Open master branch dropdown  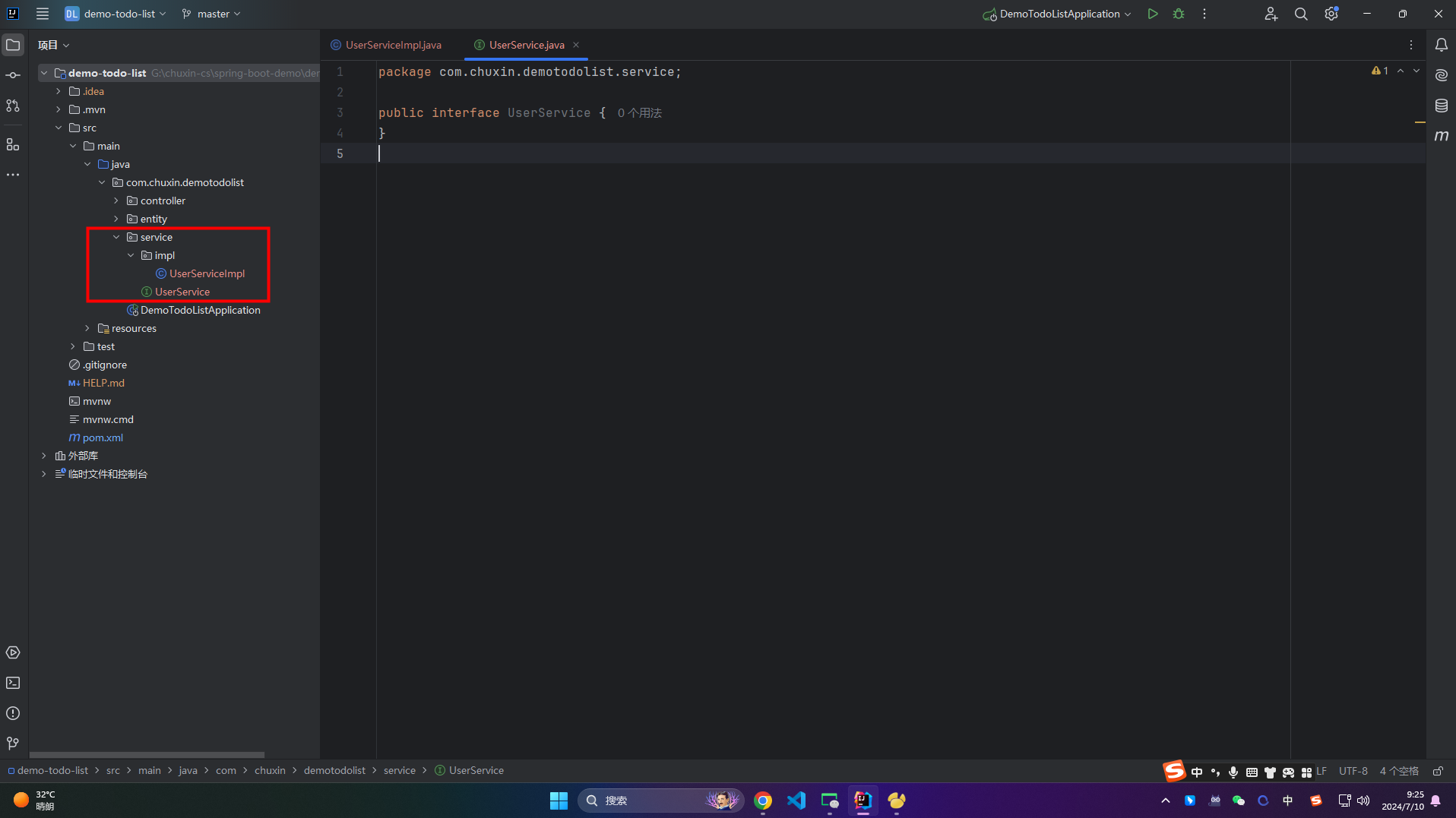click(x=211, y=14)
